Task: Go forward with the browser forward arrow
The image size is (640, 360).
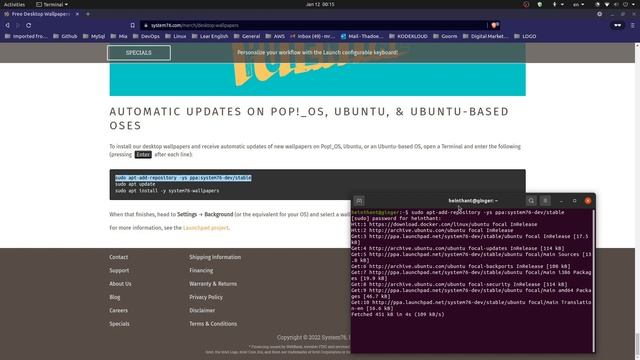Action: [18, 25]
